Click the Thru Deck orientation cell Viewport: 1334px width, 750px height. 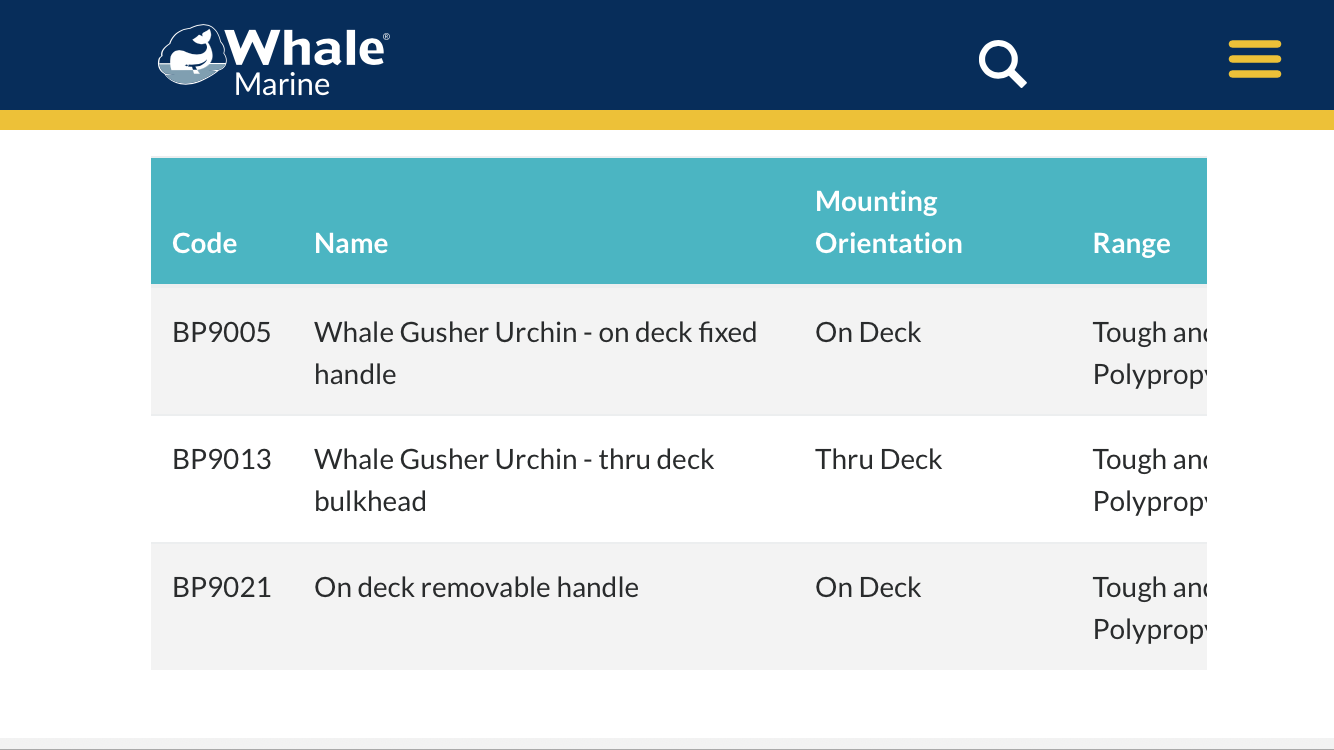(879, 459)
